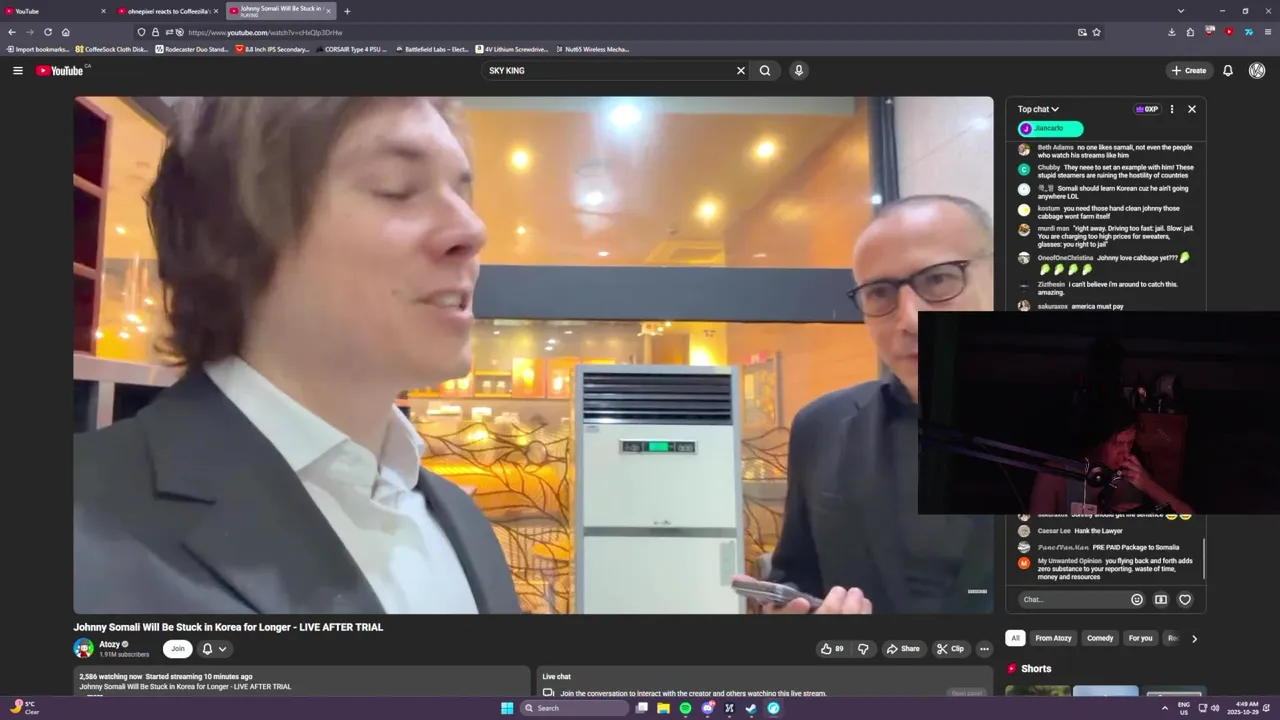Open Nut65 Wireless Mecha bookmark
Screen dimensions: 1280x720
coord(592,49)
